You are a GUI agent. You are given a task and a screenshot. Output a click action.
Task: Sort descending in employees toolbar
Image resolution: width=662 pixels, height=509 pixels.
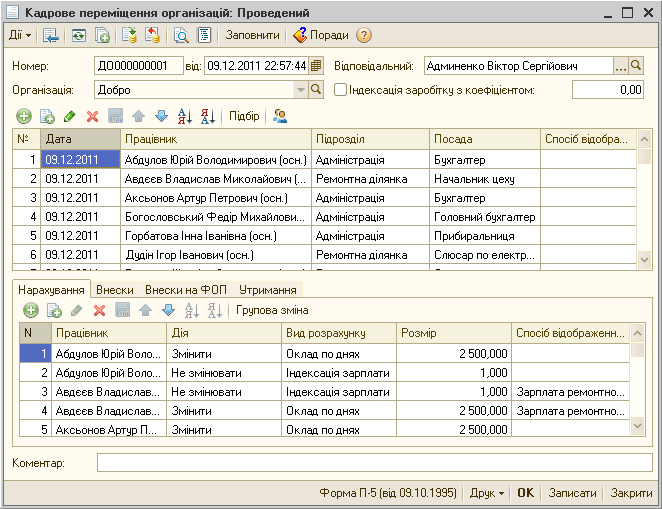[208, 116]
